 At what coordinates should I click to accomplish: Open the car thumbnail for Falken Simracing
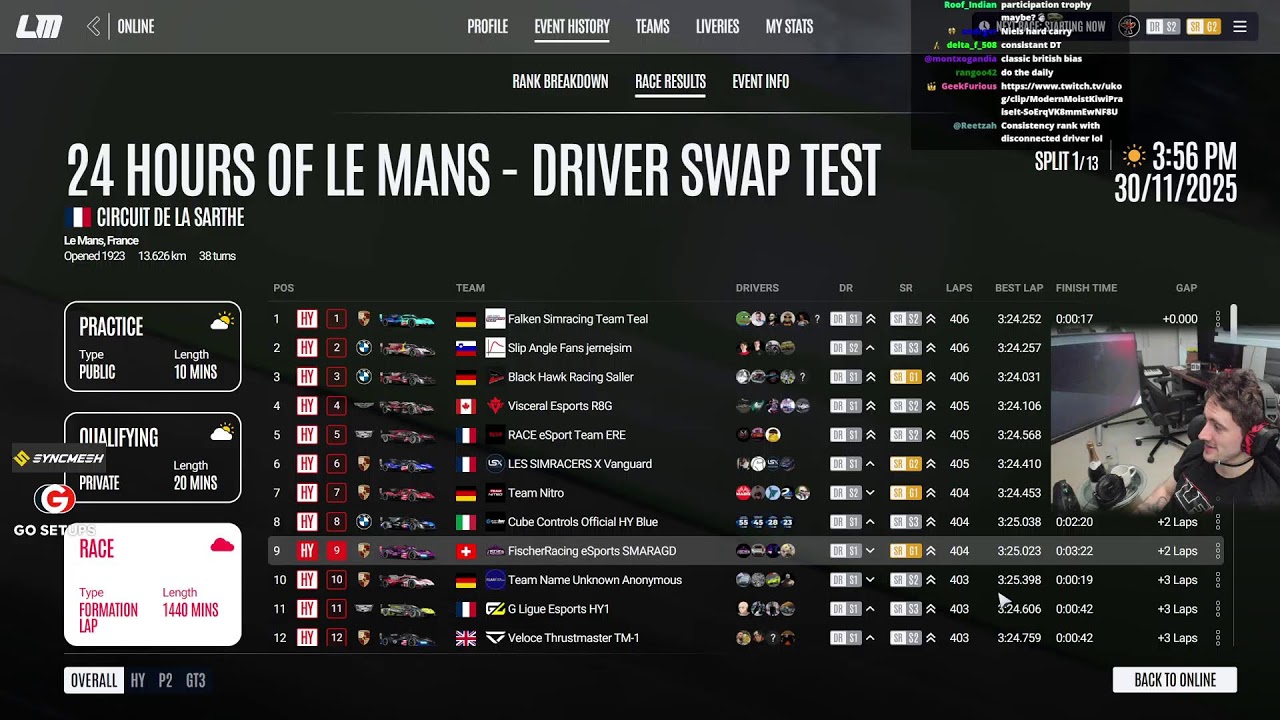407,319
